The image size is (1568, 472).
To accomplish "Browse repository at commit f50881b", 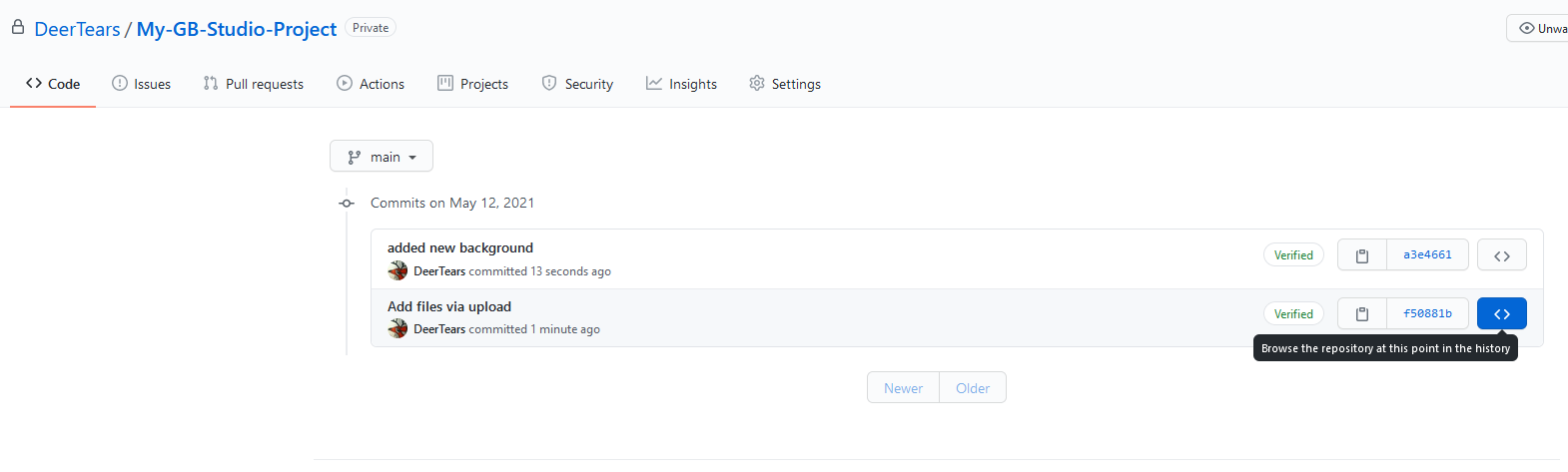I will (x=1501, y=314).
